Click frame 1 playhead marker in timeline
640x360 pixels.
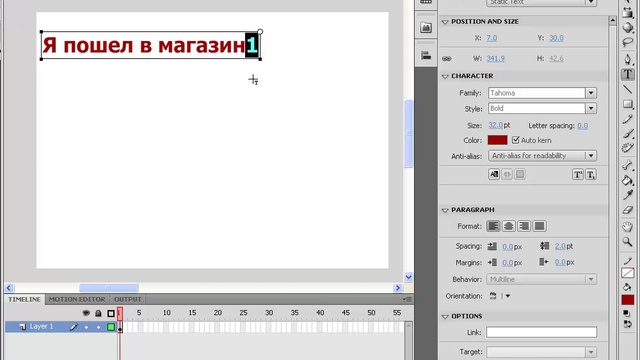pos(120,313)
